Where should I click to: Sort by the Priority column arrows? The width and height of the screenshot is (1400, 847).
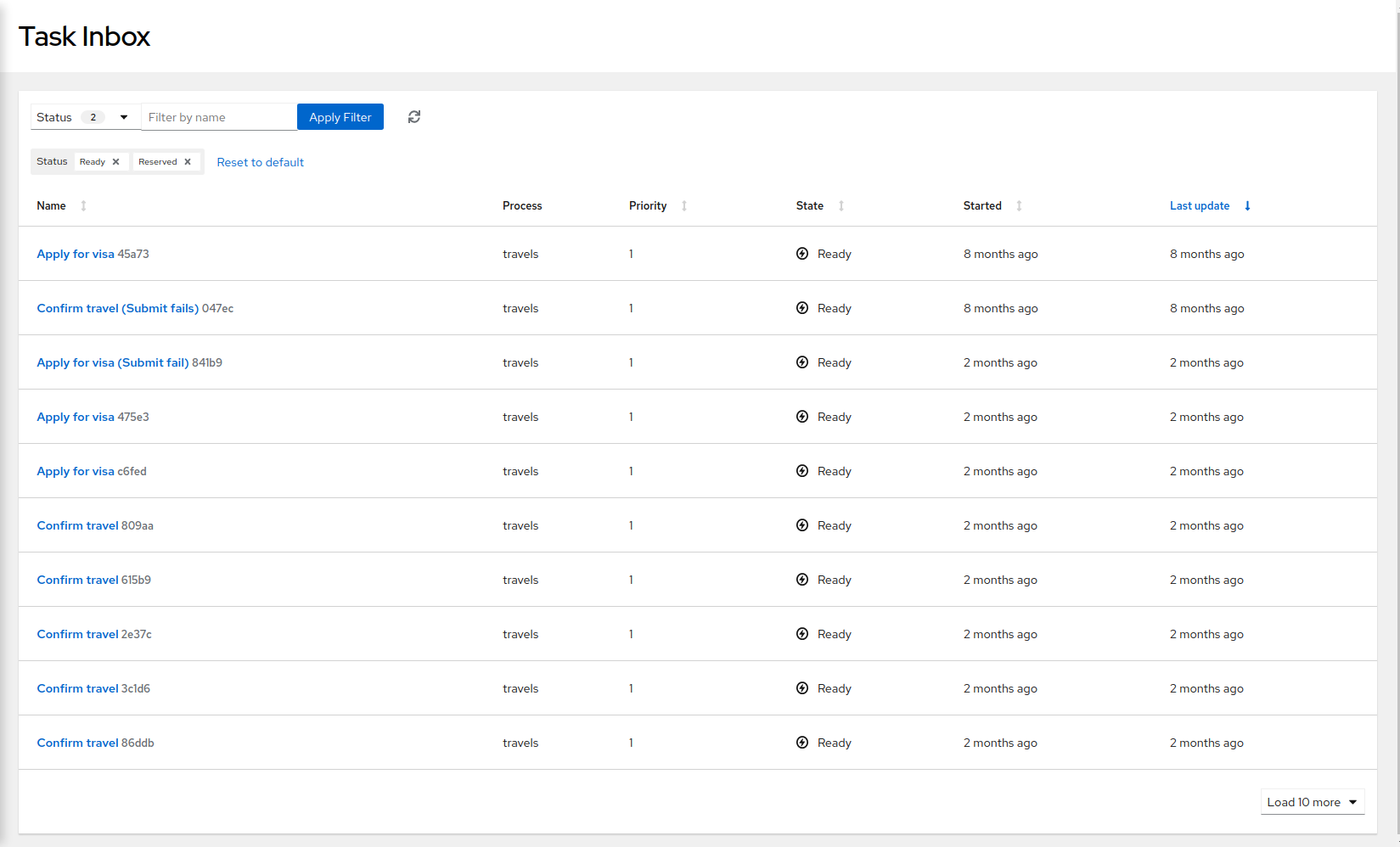(683, 205)
